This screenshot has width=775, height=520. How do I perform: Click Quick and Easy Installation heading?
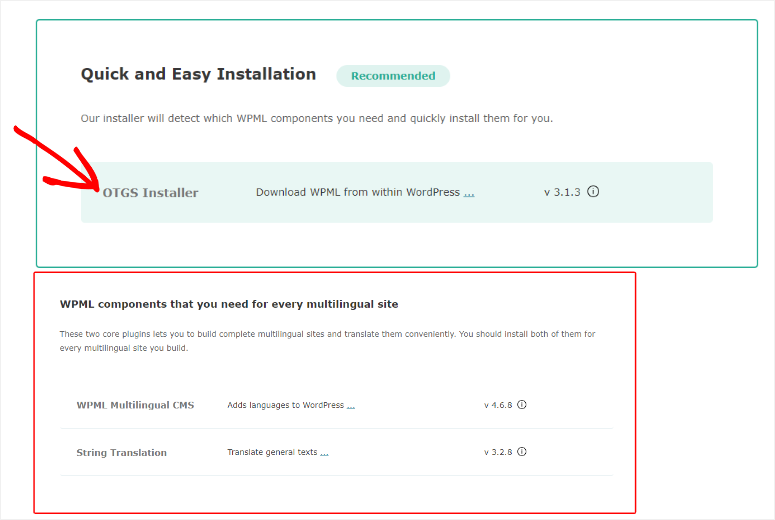point(198,74)
